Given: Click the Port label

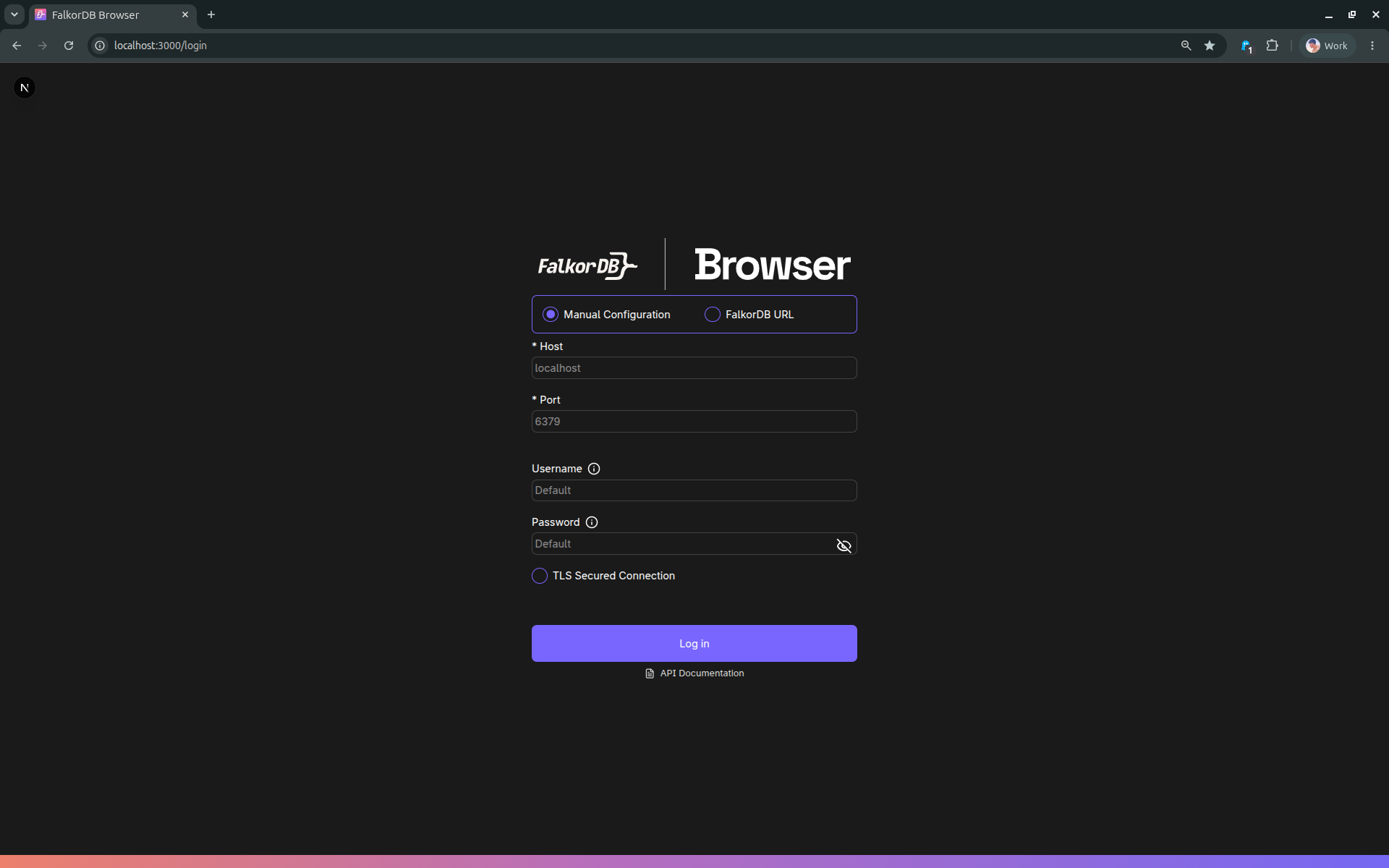Looking at the screenshot, I should pos(546,400).
